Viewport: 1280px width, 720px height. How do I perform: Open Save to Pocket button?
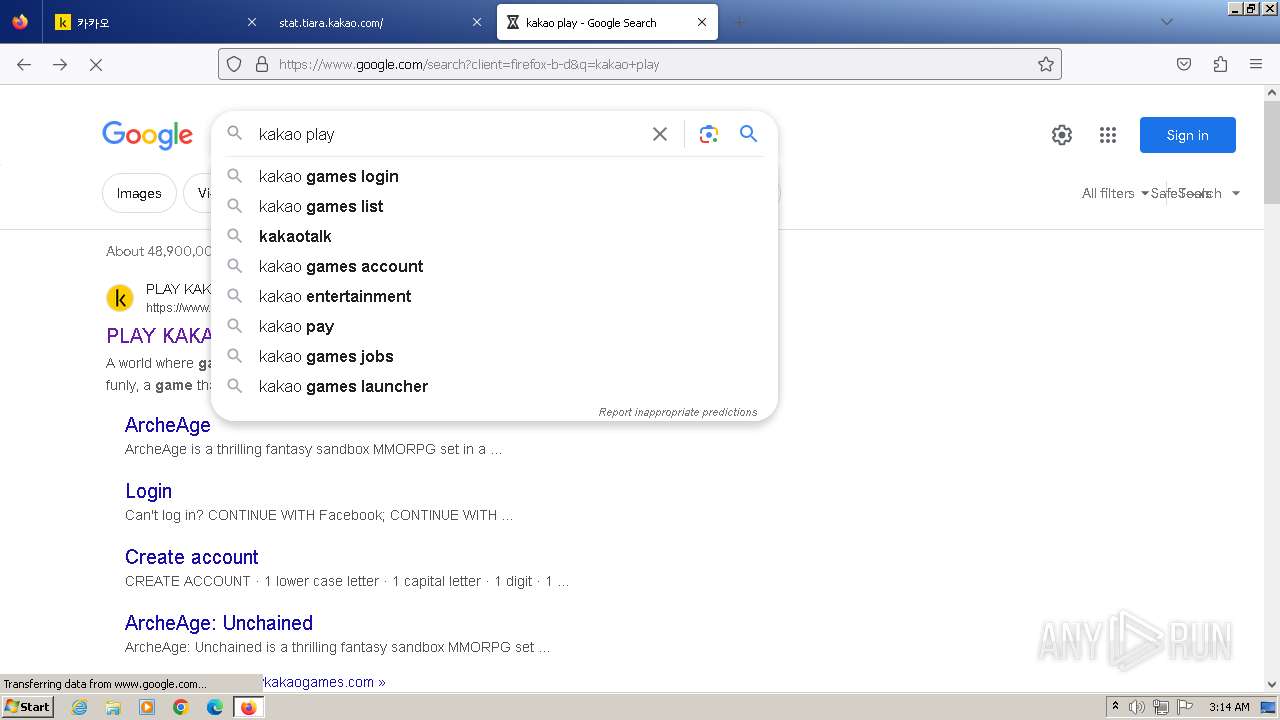(1184, 64)
